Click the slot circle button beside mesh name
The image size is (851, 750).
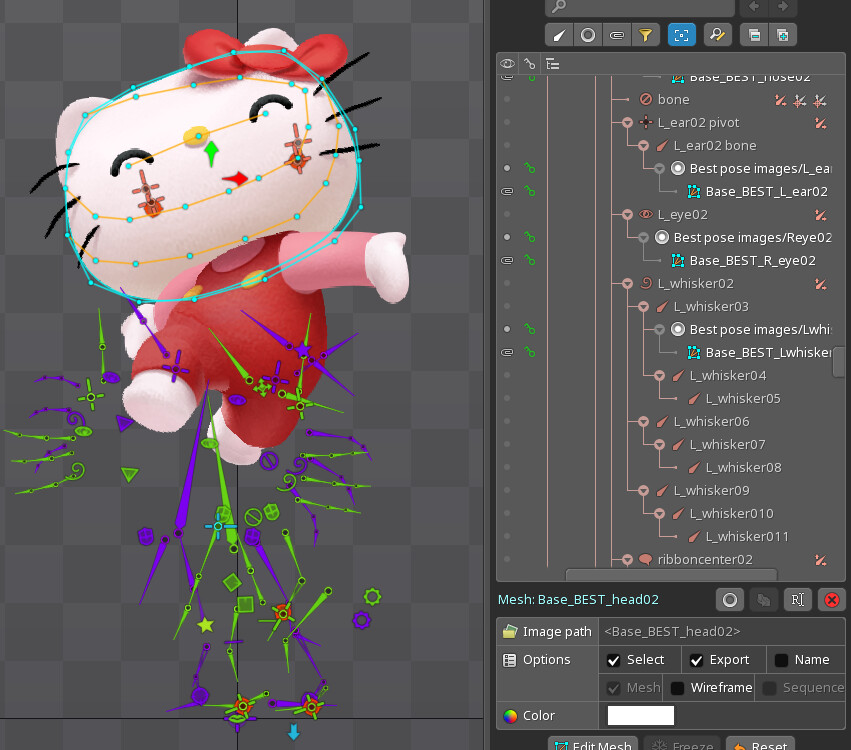730,600
